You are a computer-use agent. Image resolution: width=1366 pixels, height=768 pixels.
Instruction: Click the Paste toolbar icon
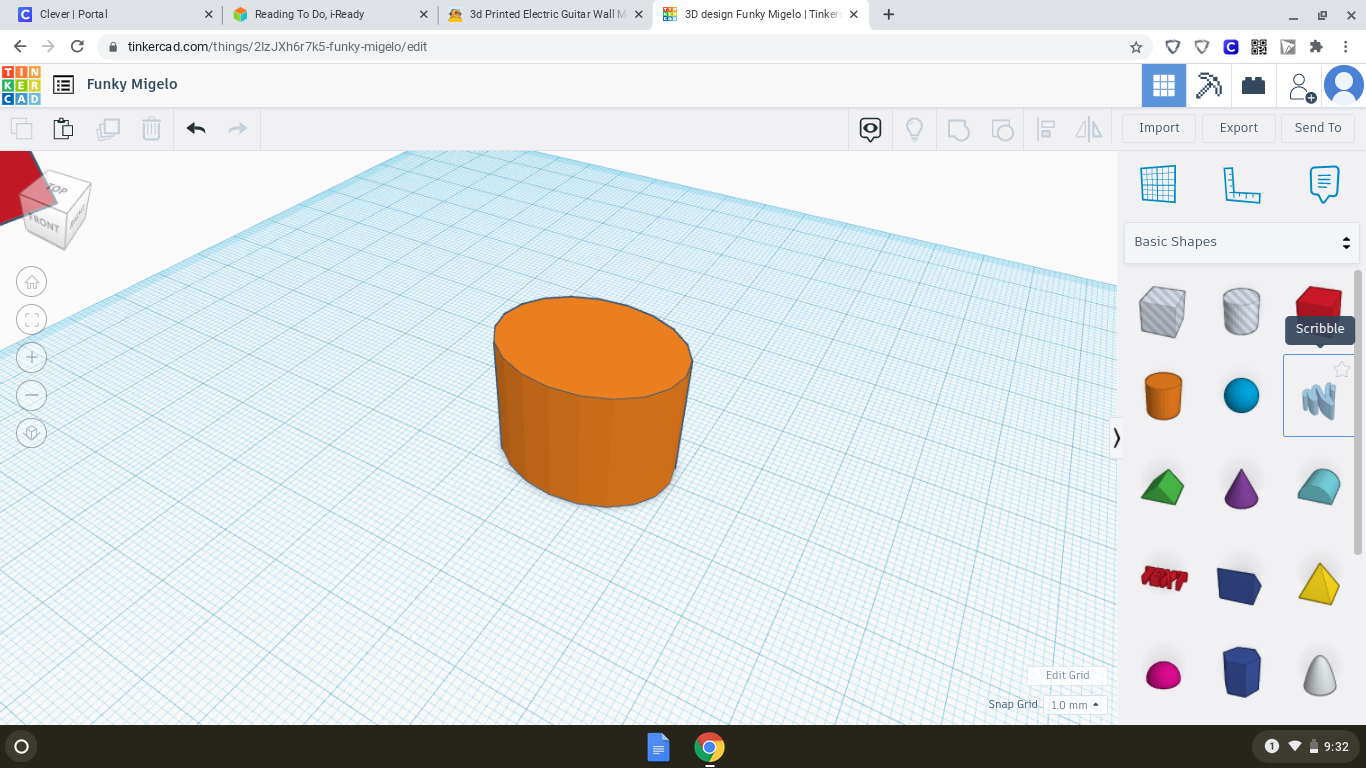click(63, 129)
